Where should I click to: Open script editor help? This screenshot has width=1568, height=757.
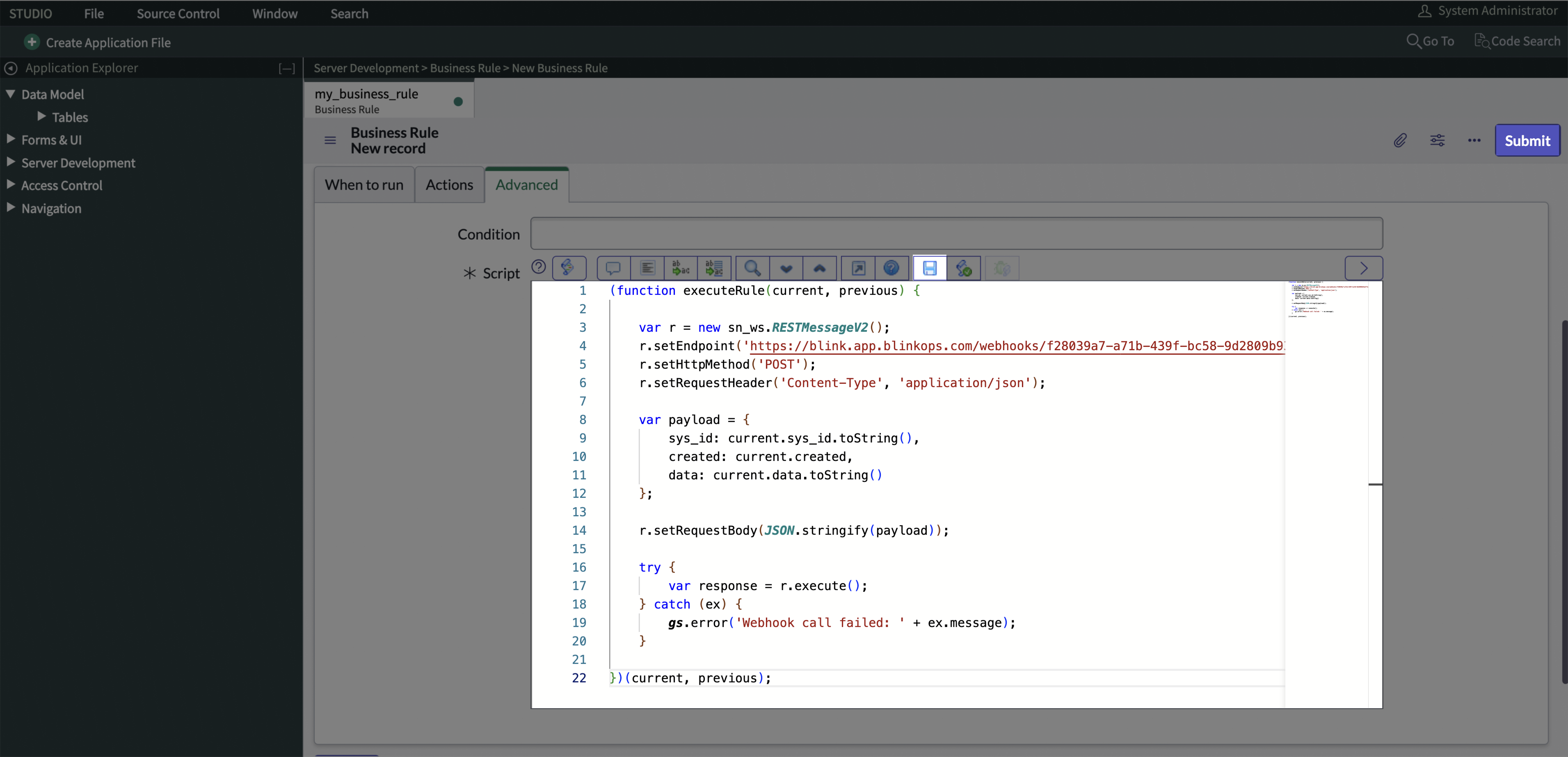892,268
